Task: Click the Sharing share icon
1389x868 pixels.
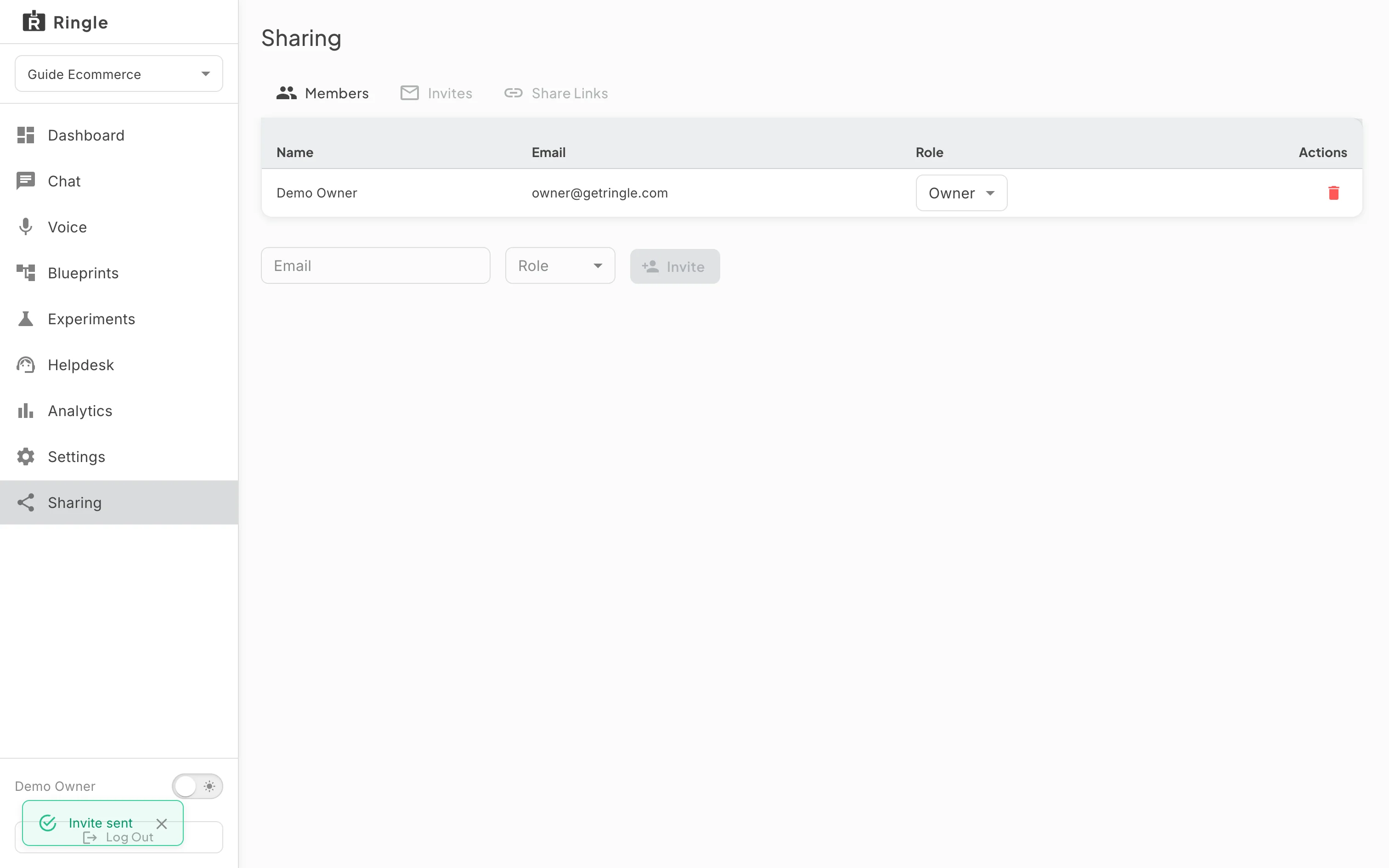Action: pos(26,502)
